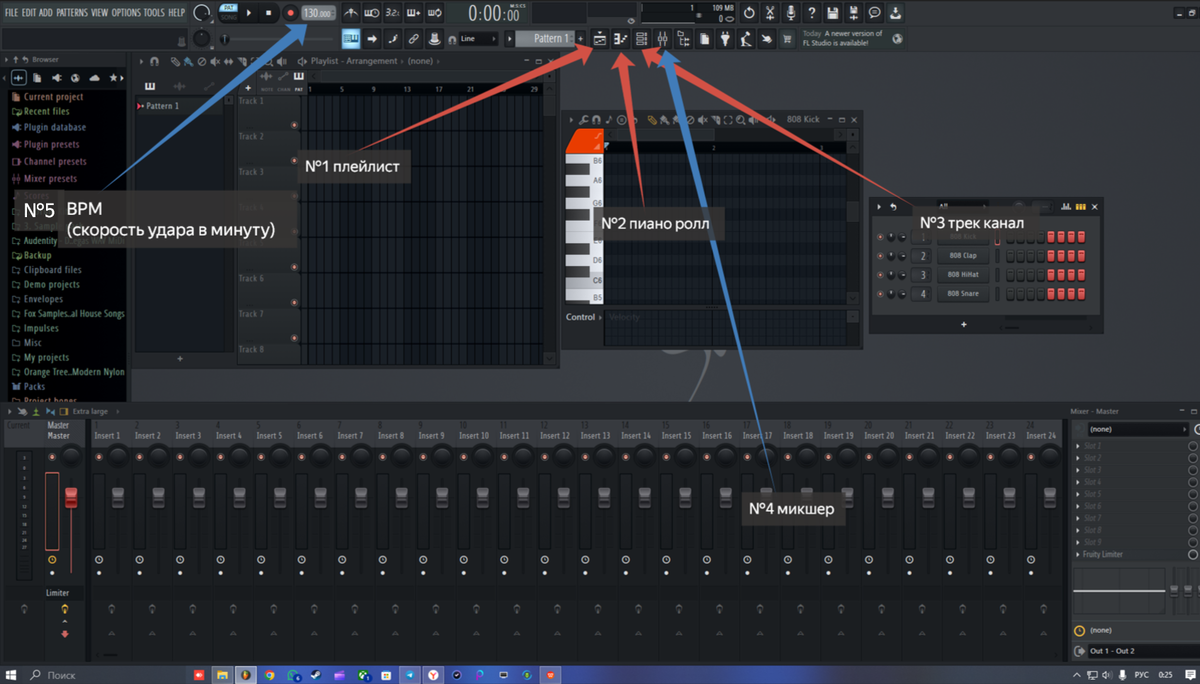Click the metronome icon

click(x=351, y=13)
